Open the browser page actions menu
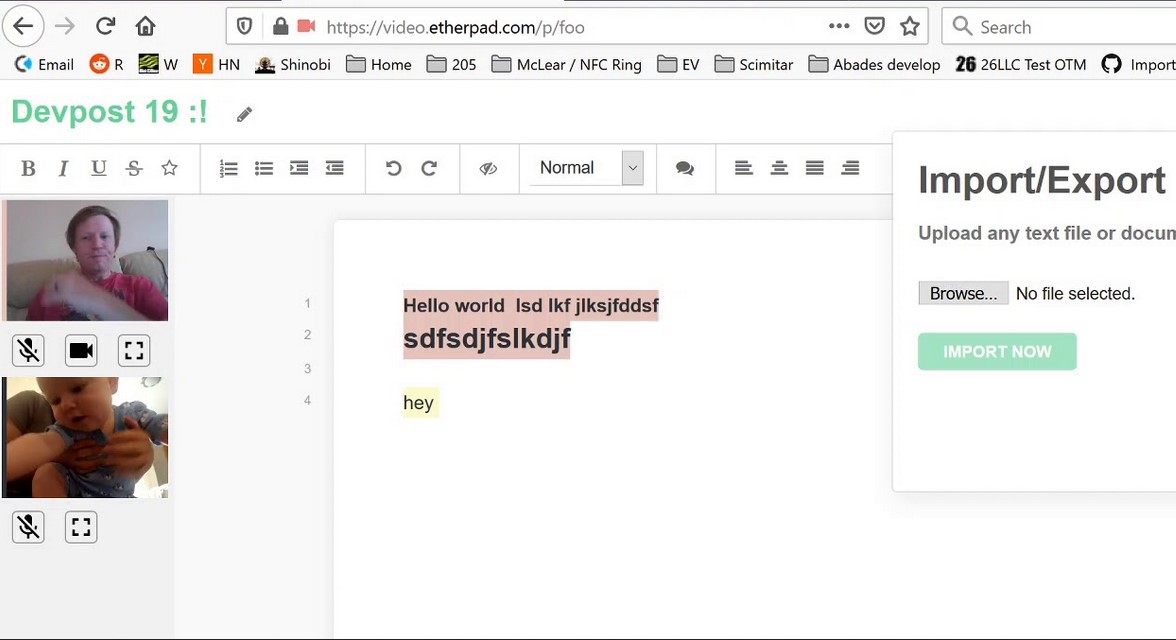This screenshot has width=1176, height=640. 839,27
